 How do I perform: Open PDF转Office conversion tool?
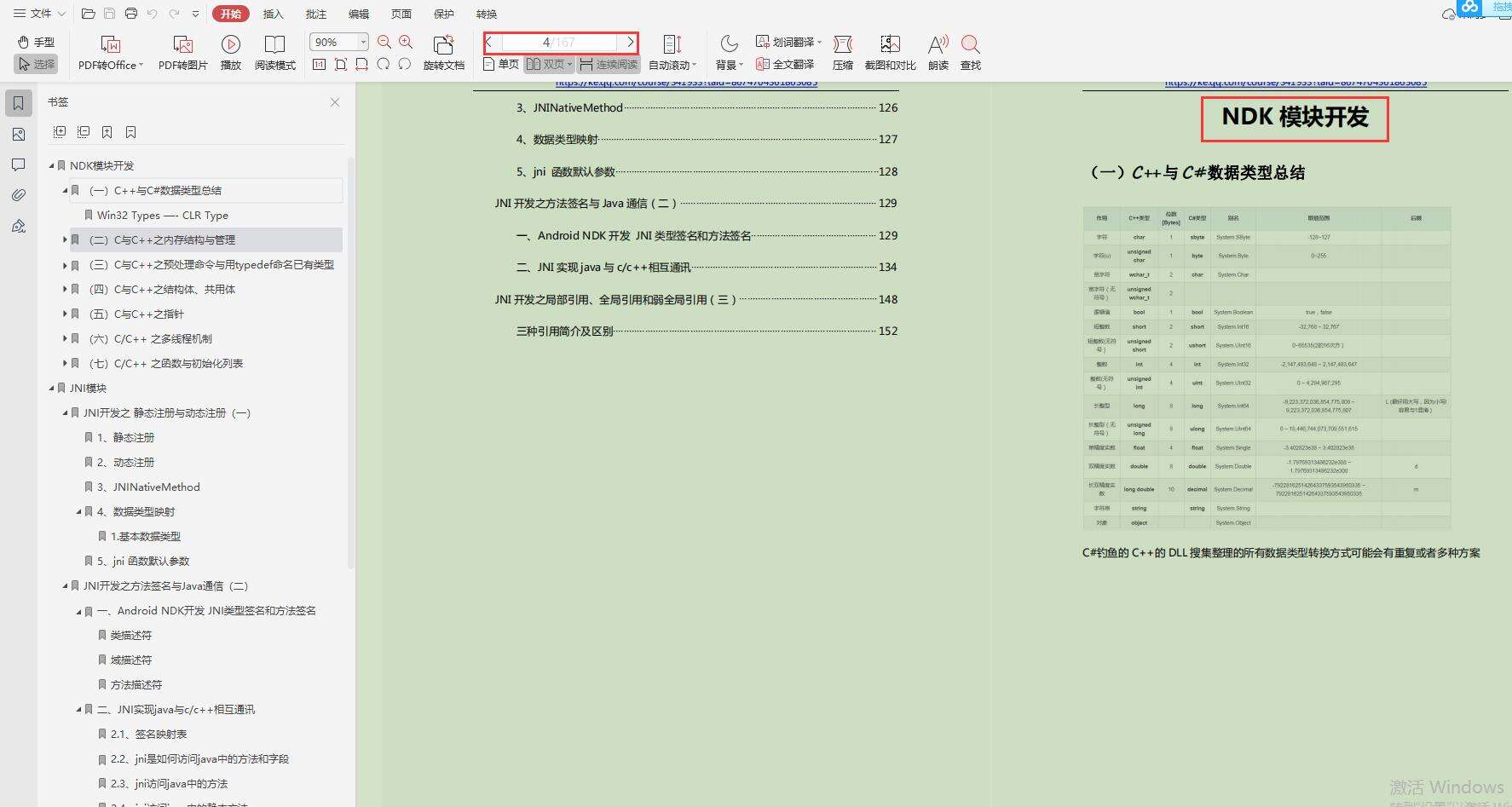point(111,53)
